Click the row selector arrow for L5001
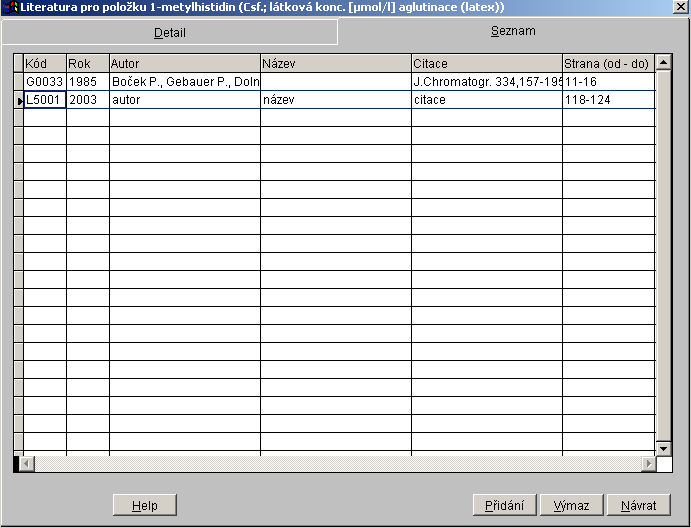 coord(18,100)
